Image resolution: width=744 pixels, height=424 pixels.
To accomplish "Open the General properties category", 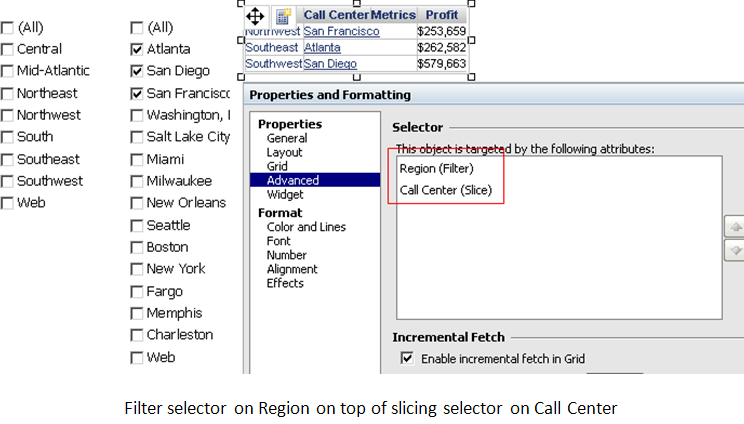I will coord(287,138).
